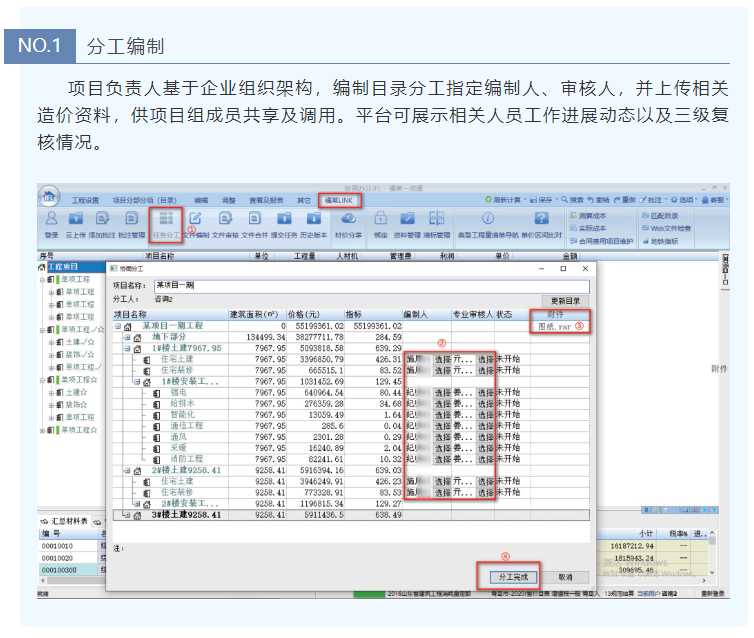Switch to the 福莱LINK tab
754x638 pixels.
pyautogui.click(x=339, y=200)
